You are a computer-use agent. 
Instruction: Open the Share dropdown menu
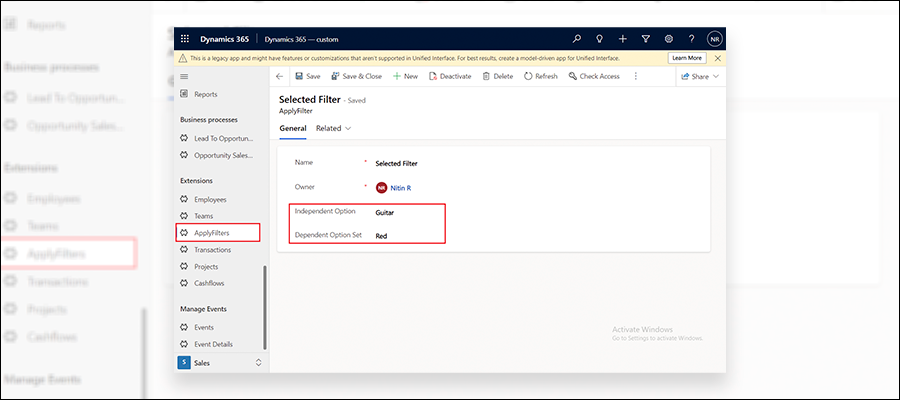pos(700,76)
